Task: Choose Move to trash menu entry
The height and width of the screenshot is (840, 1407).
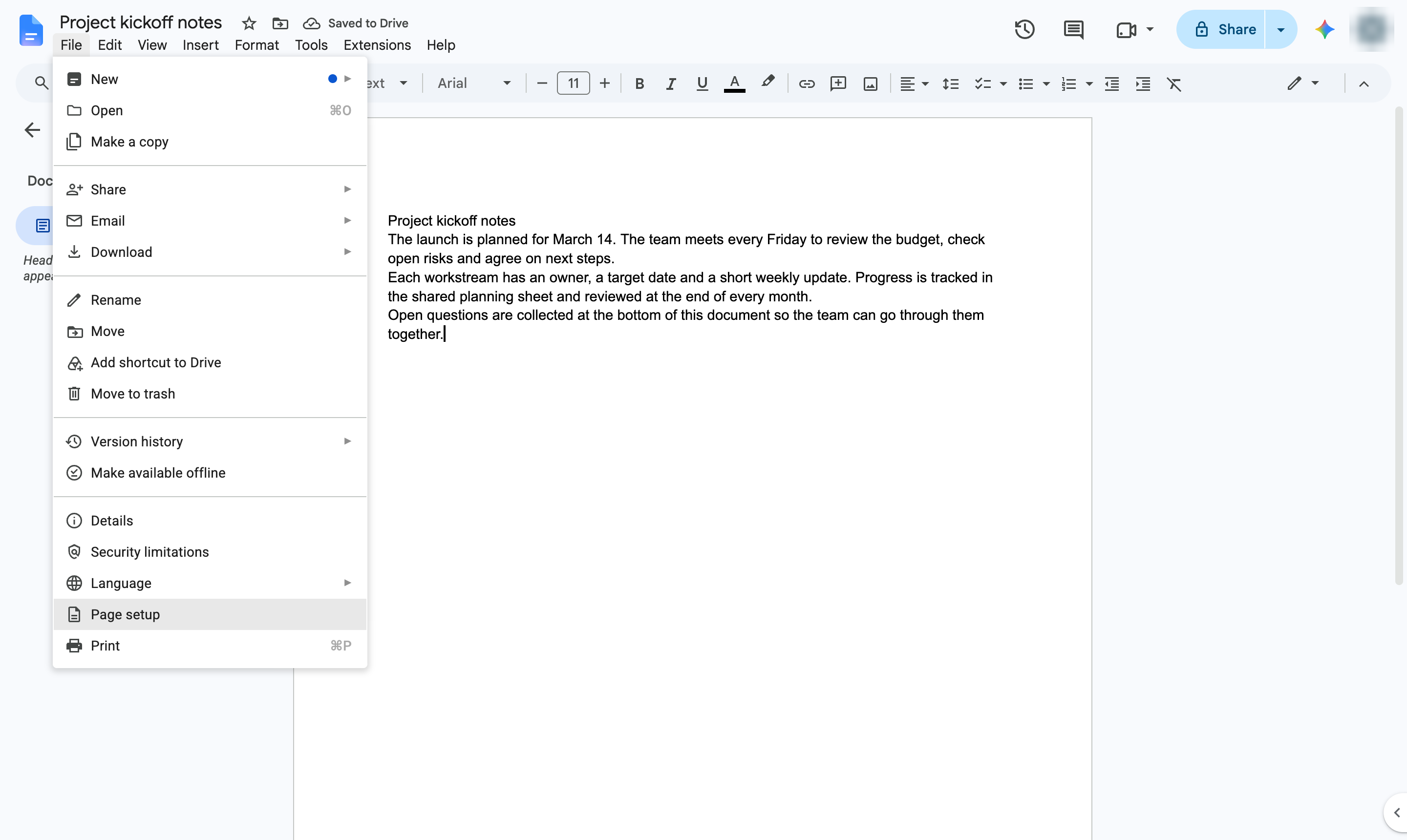Action: click(210, 394)
